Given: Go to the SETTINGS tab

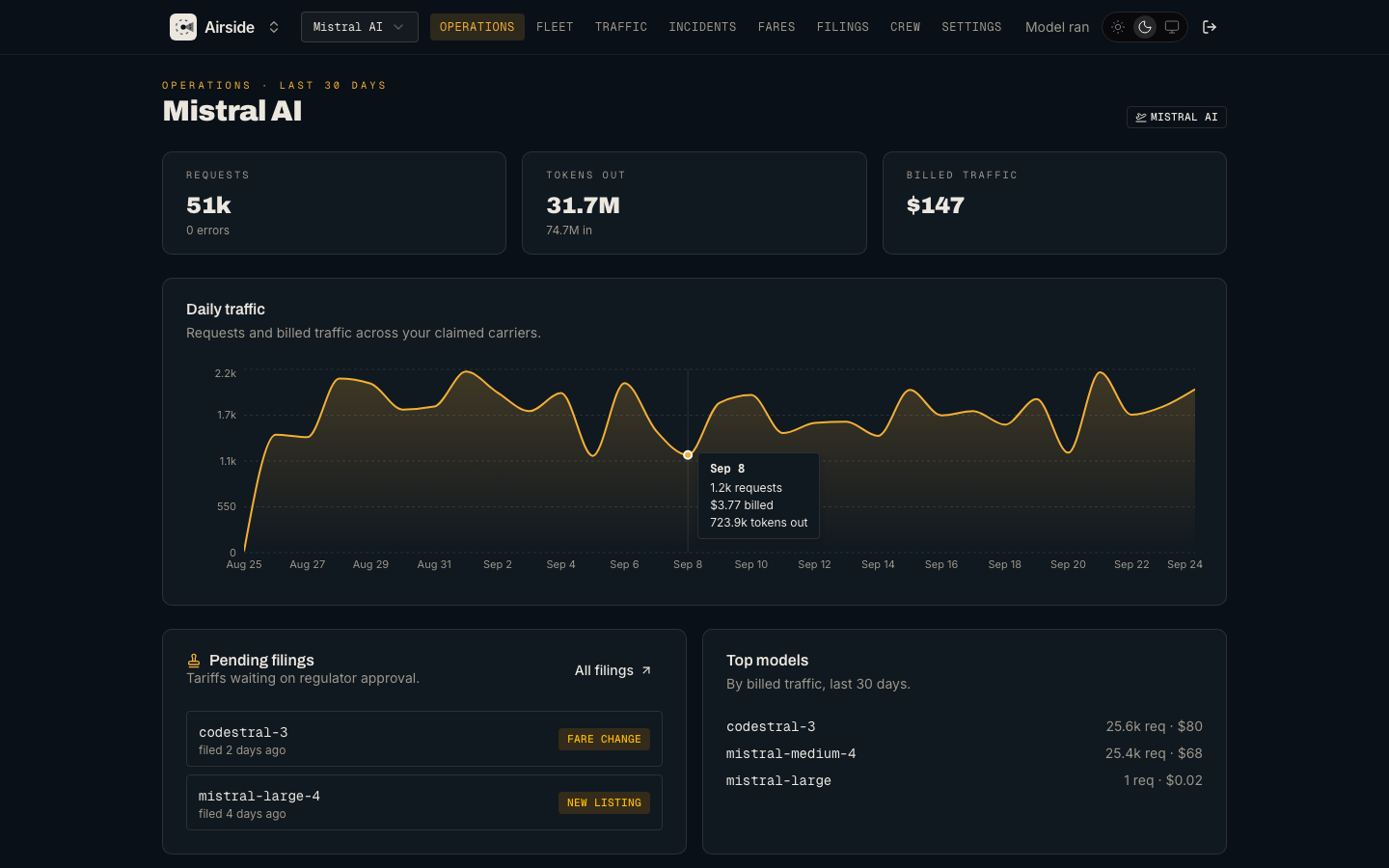Looking at the screenshot, I should click(971, 27).
